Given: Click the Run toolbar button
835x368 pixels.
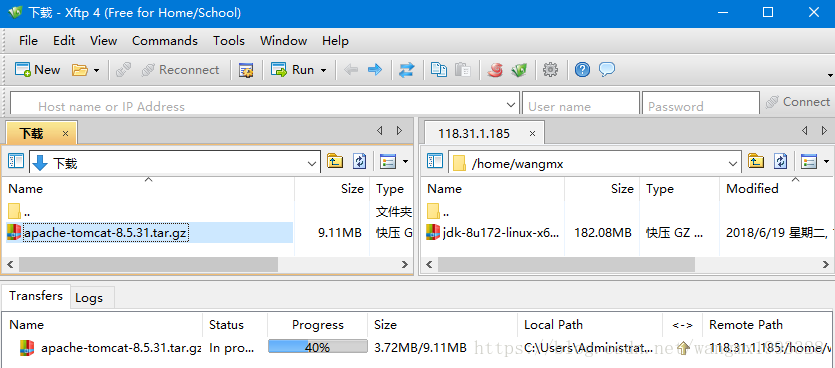Looking at the screenshot, I should tap(293, 70).
